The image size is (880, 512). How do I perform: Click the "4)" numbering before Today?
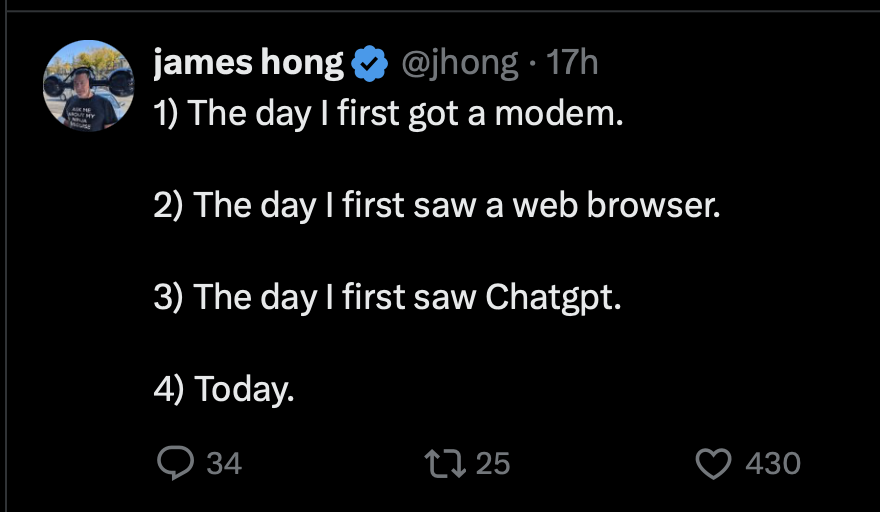(x=169, y=389)
